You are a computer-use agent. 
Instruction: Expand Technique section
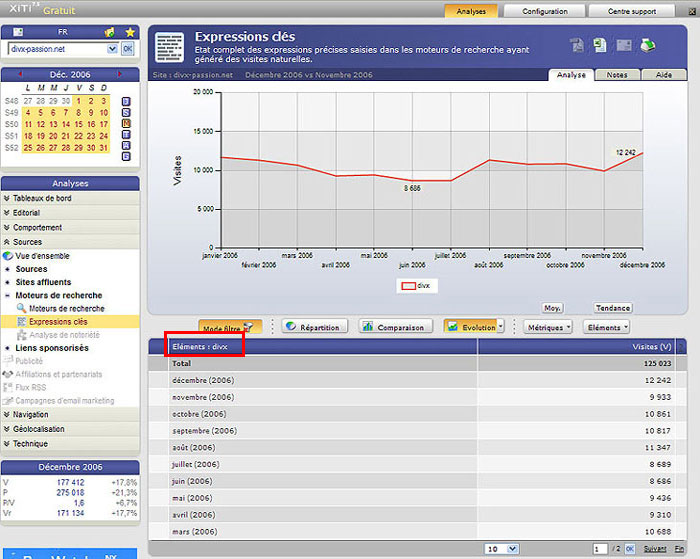pos(70,444)
